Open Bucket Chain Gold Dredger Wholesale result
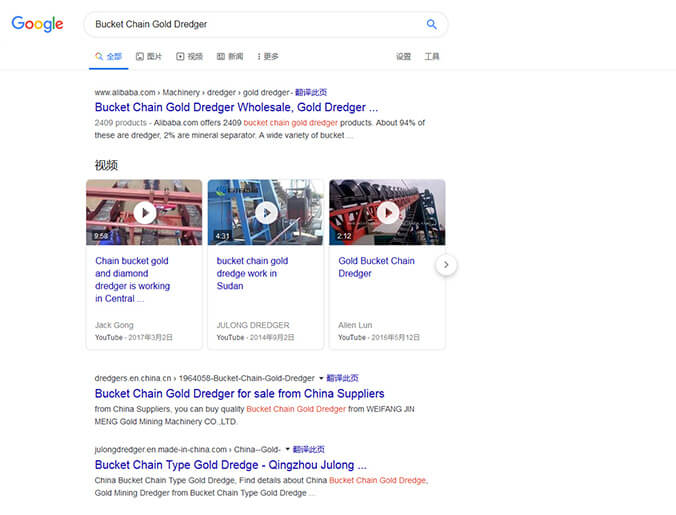 (236, 107)
